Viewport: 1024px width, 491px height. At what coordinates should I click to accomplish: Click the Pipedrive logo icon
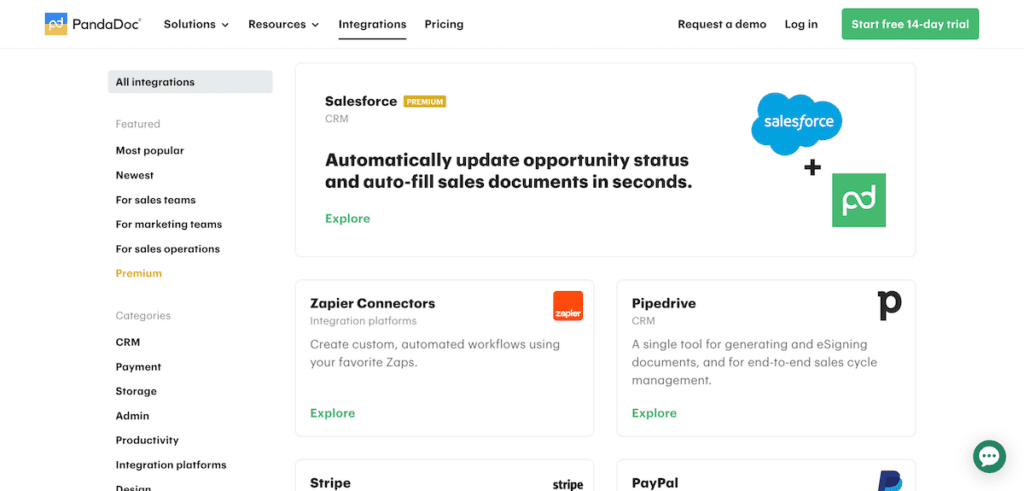pos(889,305)
